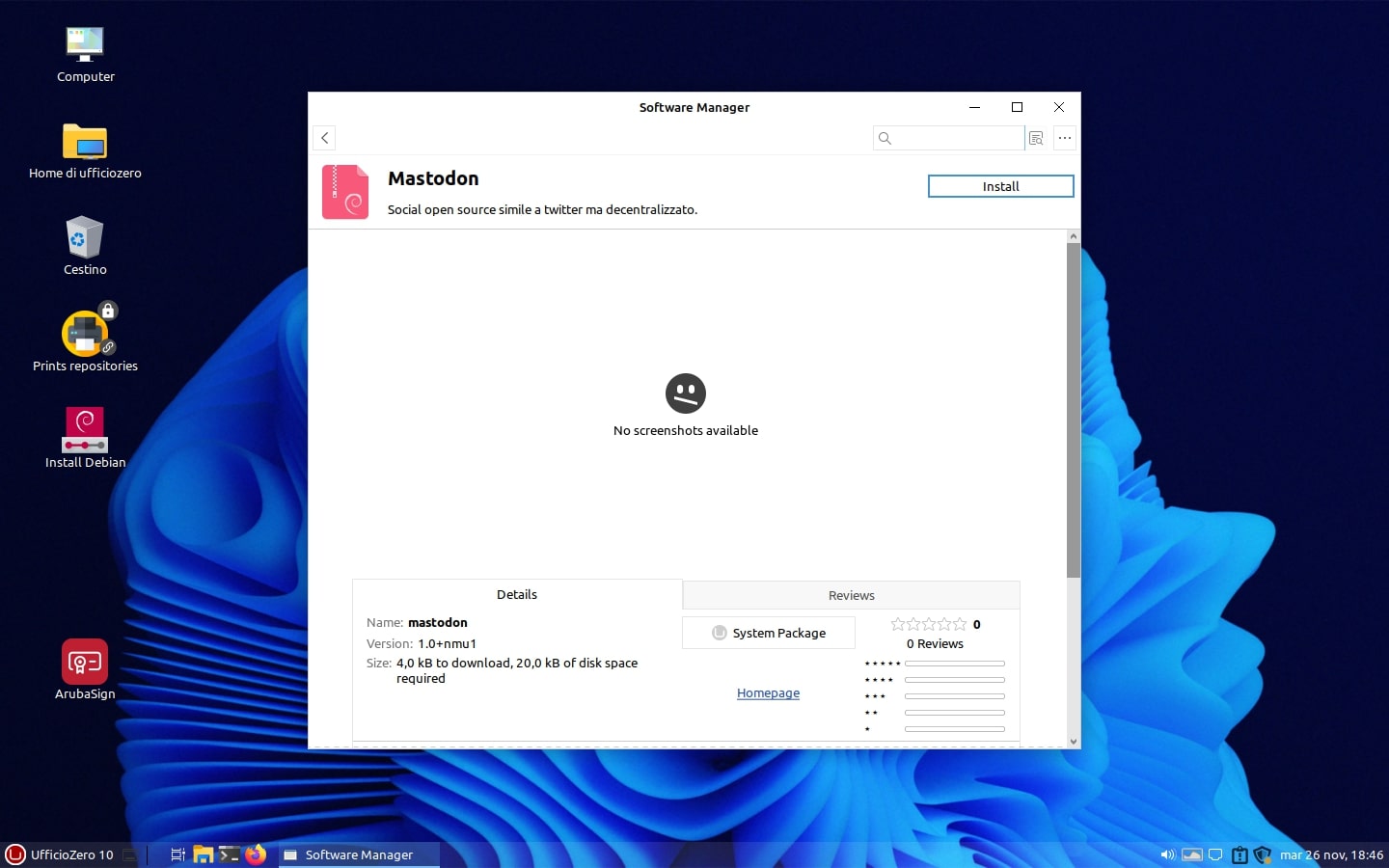The width and height of the screenshot is (1389, 868).
Task: Click the one-star rating bar
Action: tap(955, 729)
